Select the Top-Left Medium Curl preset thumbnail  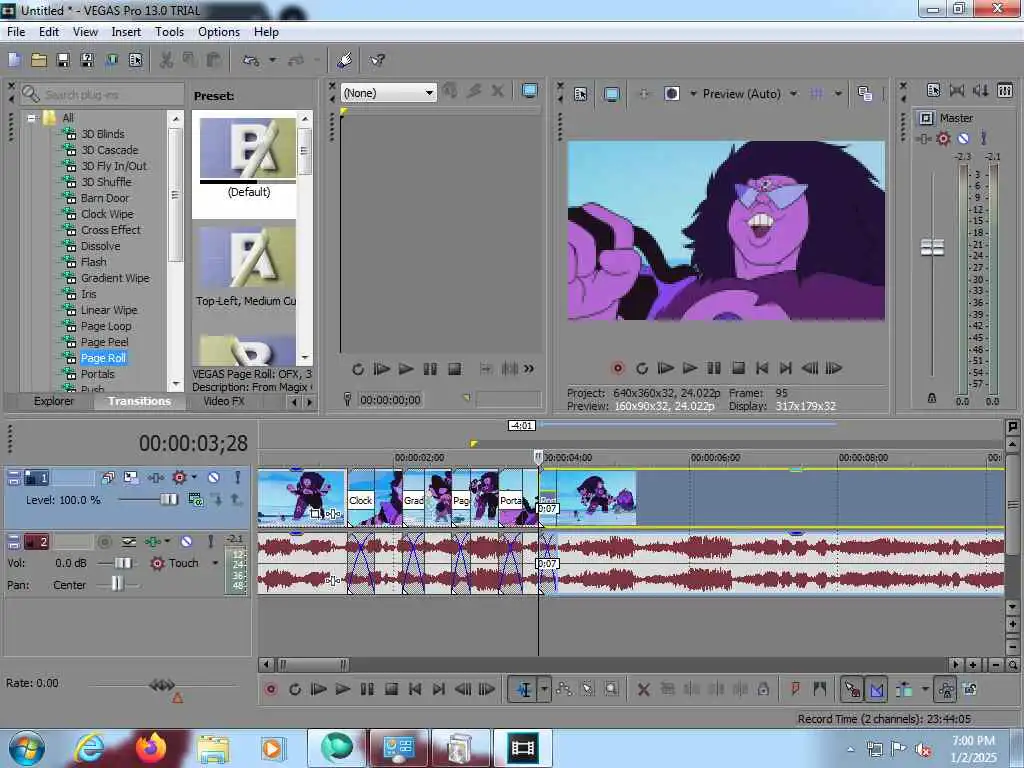point(248,258)
